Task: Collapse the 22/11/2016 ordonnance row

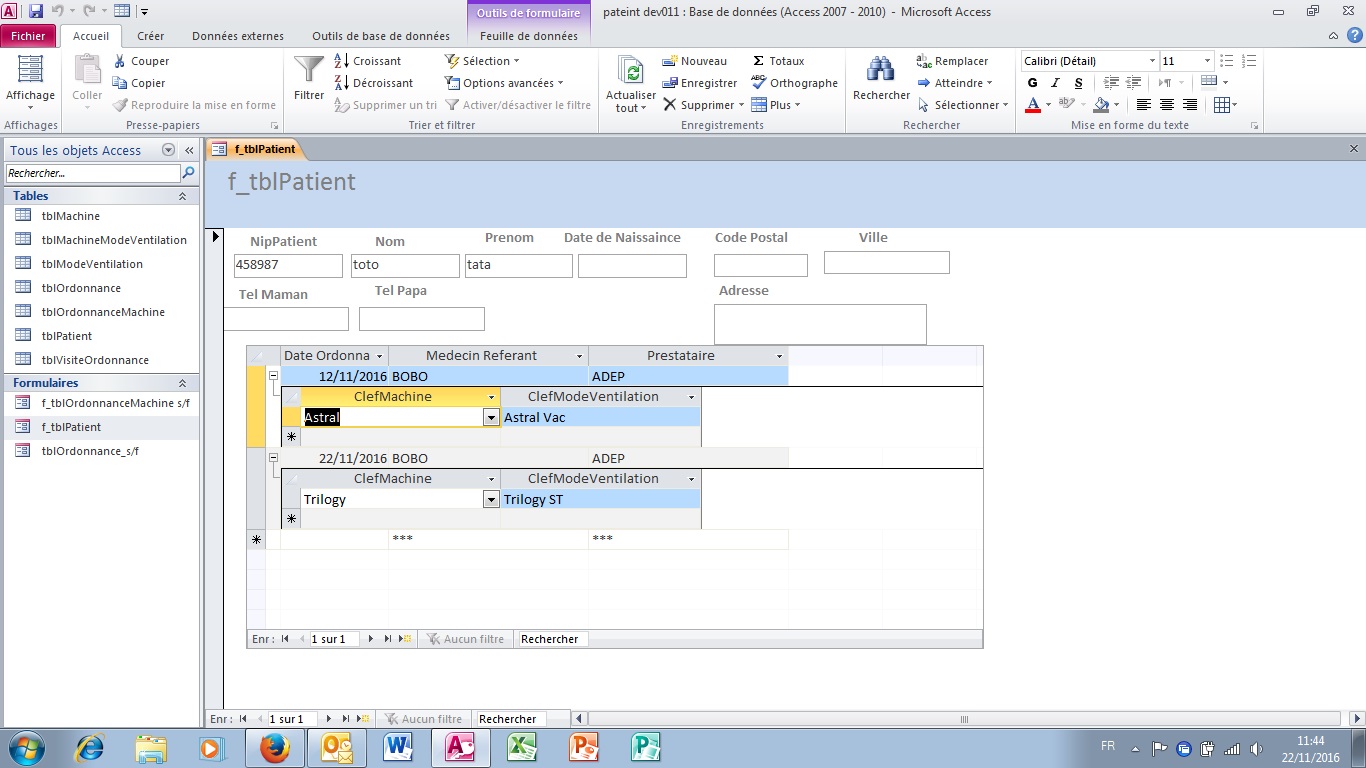Action: (272, 458)
